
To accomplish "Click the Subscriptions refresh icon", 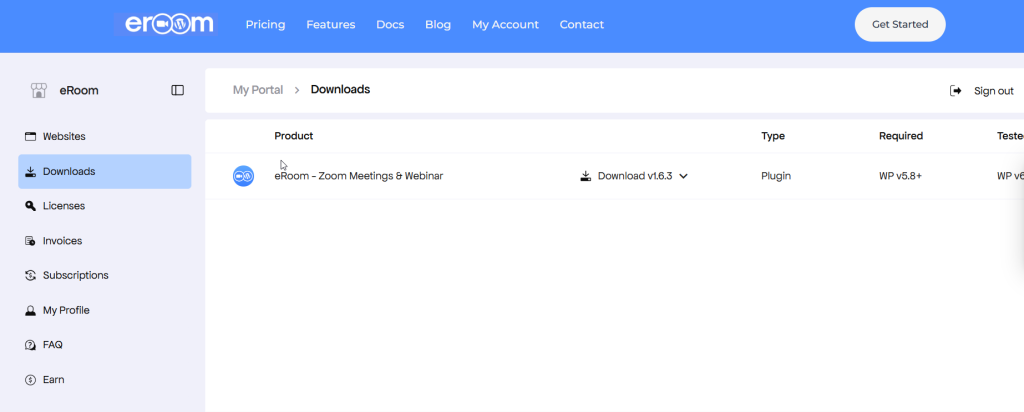I will [x=31, y=275].
